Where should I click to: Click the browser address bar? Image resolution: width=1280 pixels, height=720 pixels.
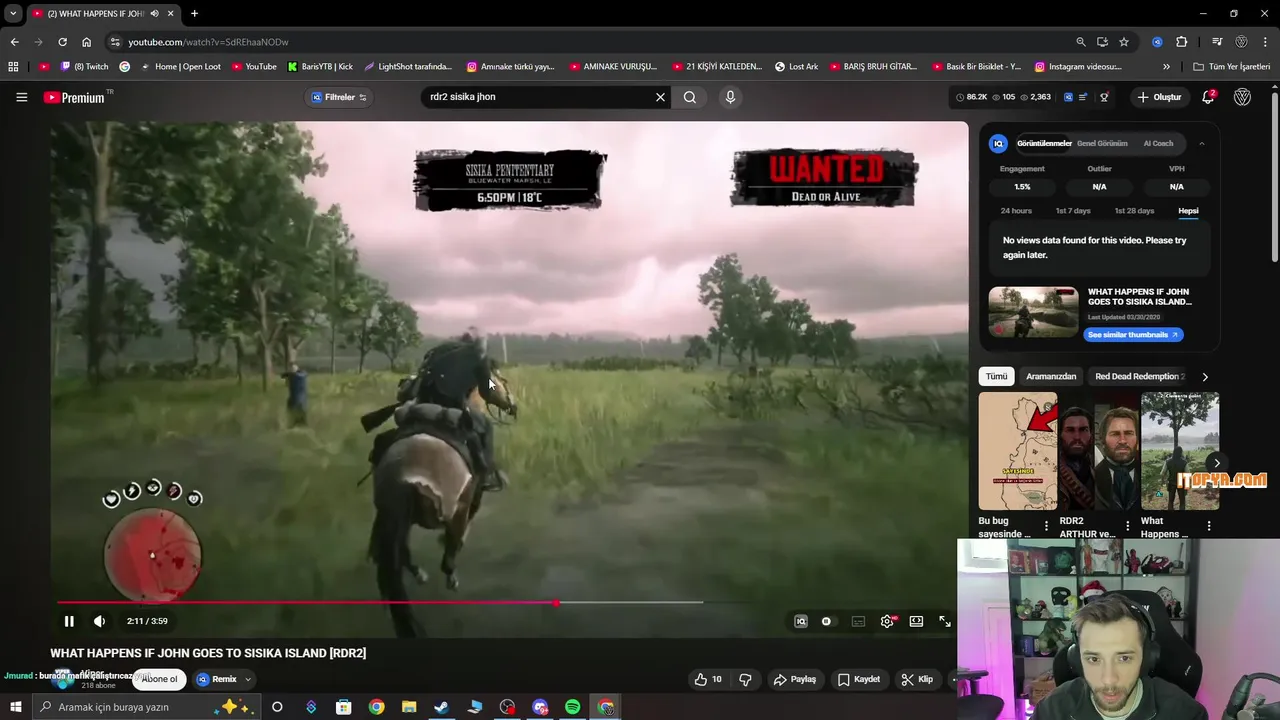pos(590,42)
